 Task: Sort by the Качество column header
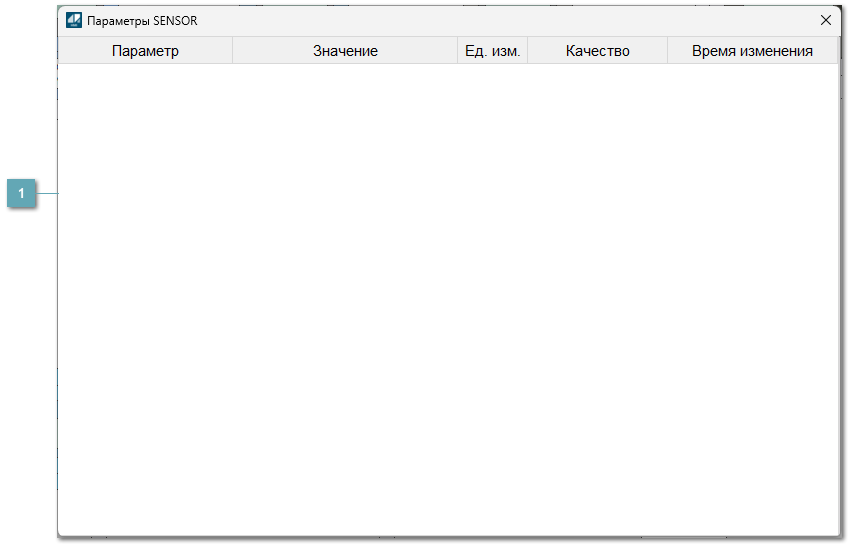pos(597,51)
